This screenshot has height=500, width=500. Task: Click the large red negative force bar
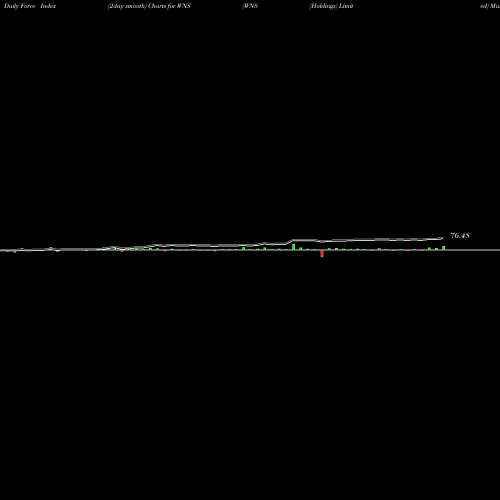(x=322, y=254)
